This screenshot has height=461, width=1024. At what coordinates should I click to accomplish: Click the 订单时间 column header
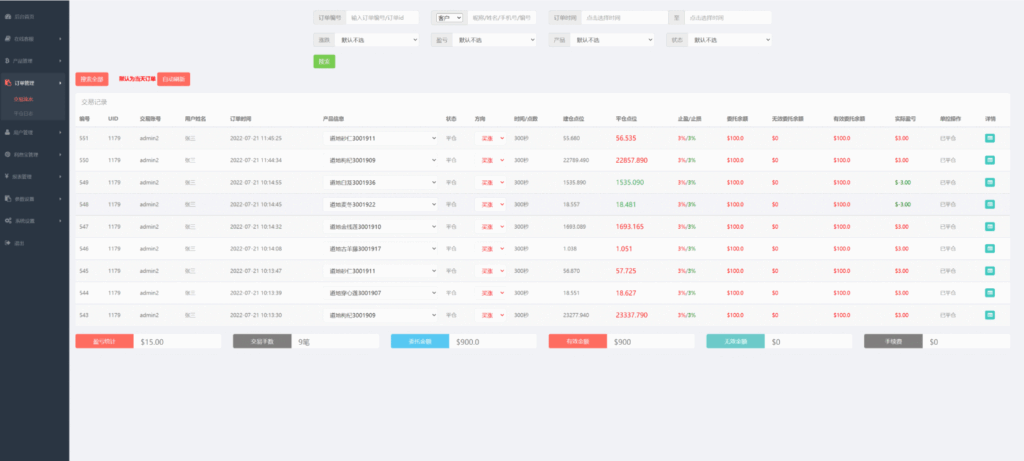tap(240, 119)
